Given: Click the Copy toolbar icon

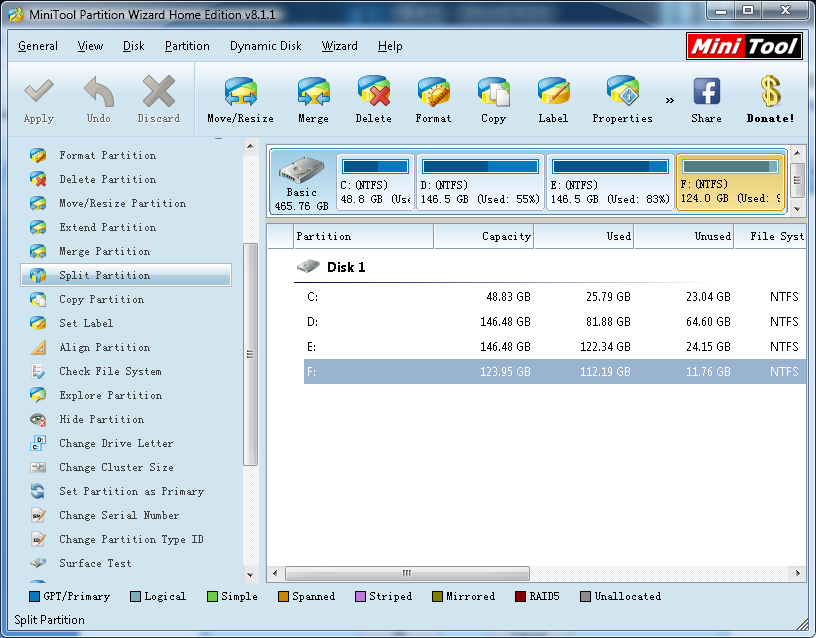Looking at the screenshot, I should click(x=493, y=92).
